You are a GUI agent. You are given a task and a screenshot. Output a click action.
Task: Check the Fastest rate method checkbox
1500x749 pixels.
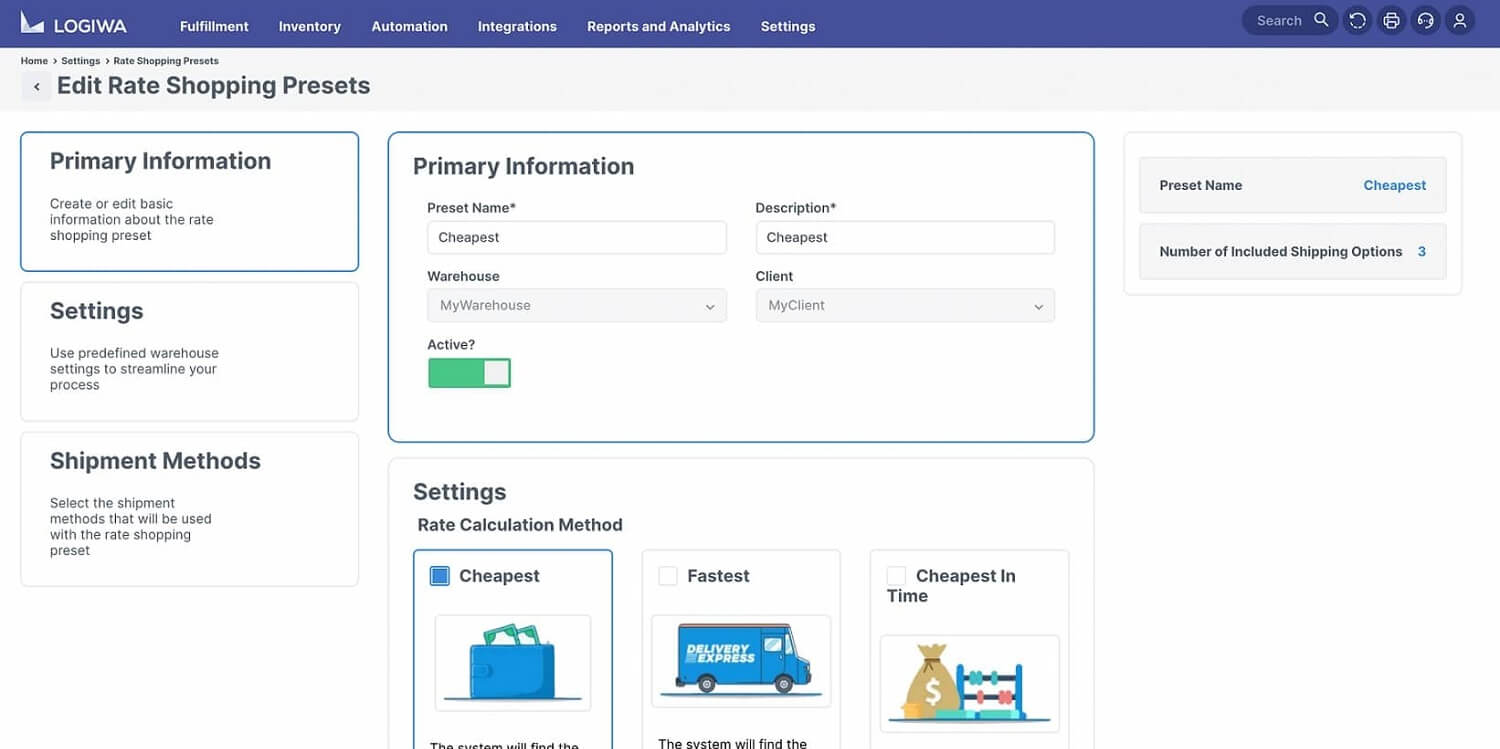(667, 576)
